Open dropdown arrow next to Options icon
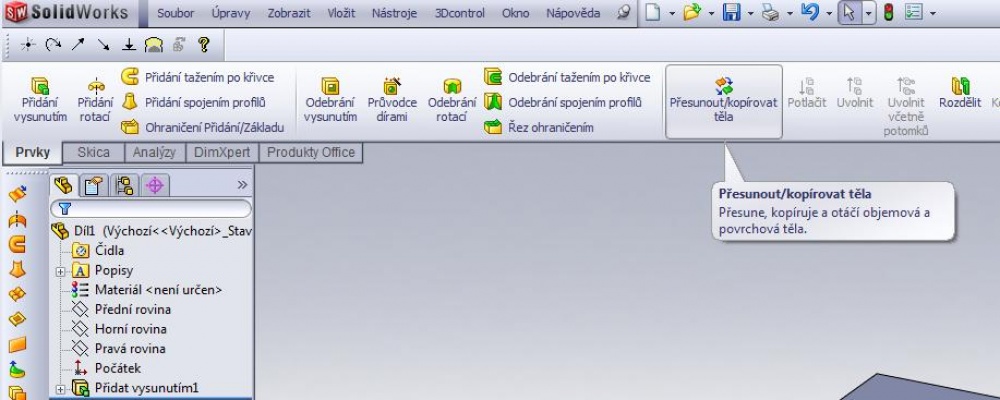Viewport: 1000px width, 400px height. [x=933, y=13]
